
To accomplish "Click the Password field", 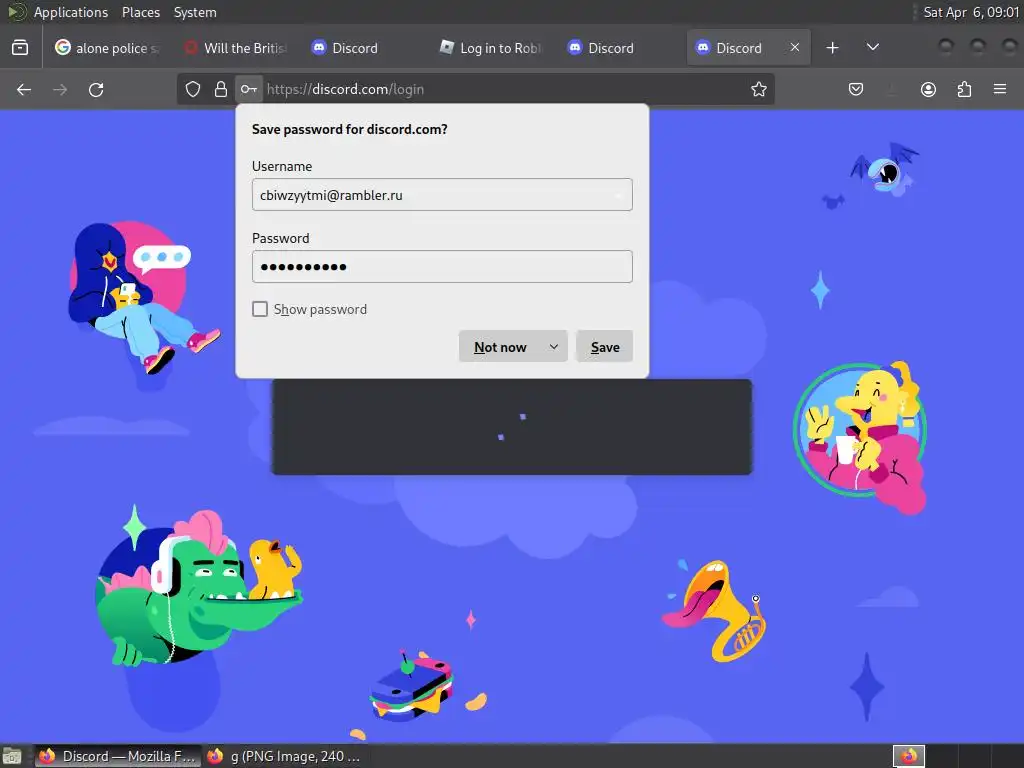I will (x=442, y=266).
